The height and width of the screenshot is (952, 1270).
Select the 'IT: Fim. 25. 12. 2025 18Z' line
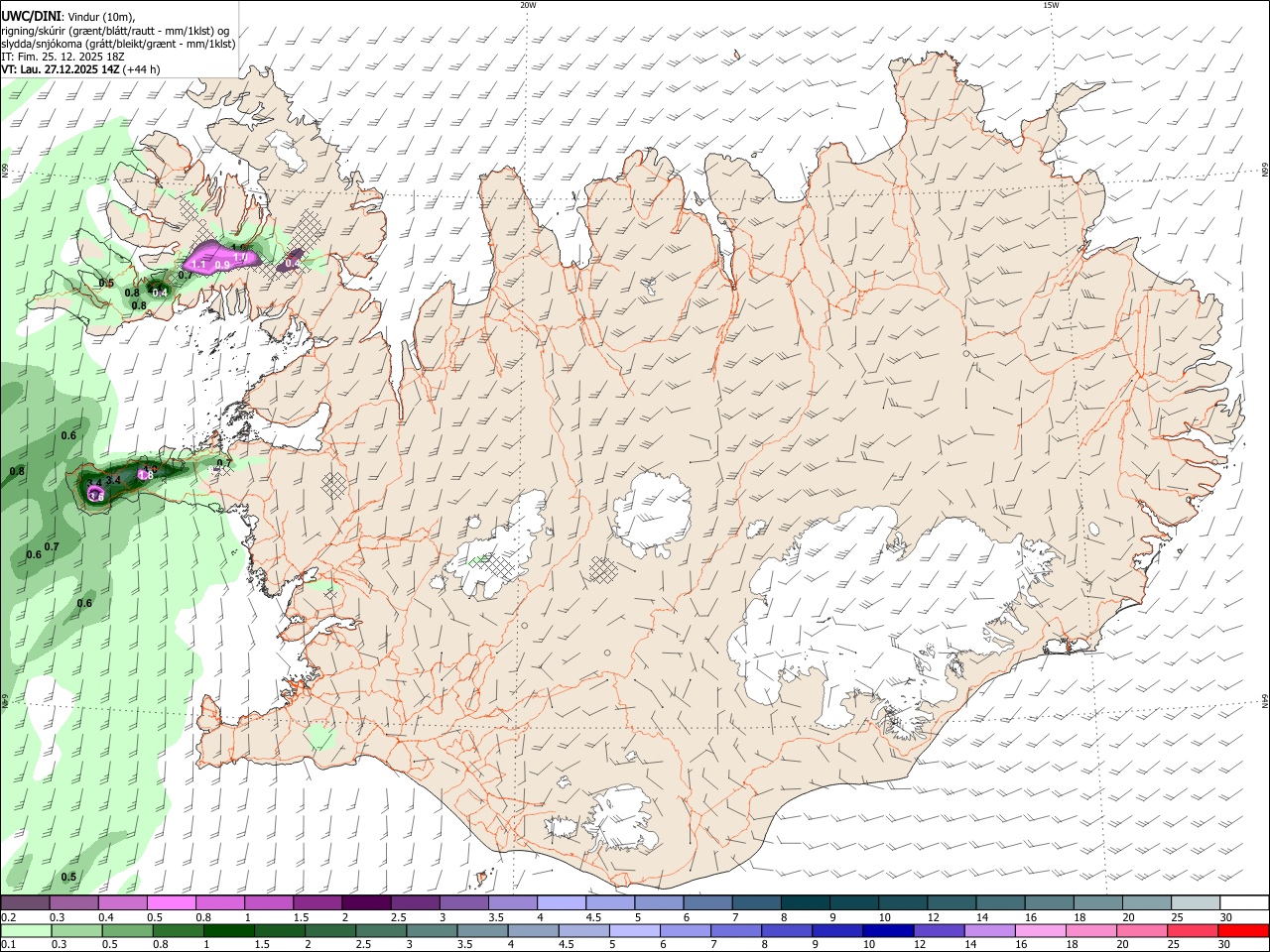pyautogui.click(x=63, y=57)
